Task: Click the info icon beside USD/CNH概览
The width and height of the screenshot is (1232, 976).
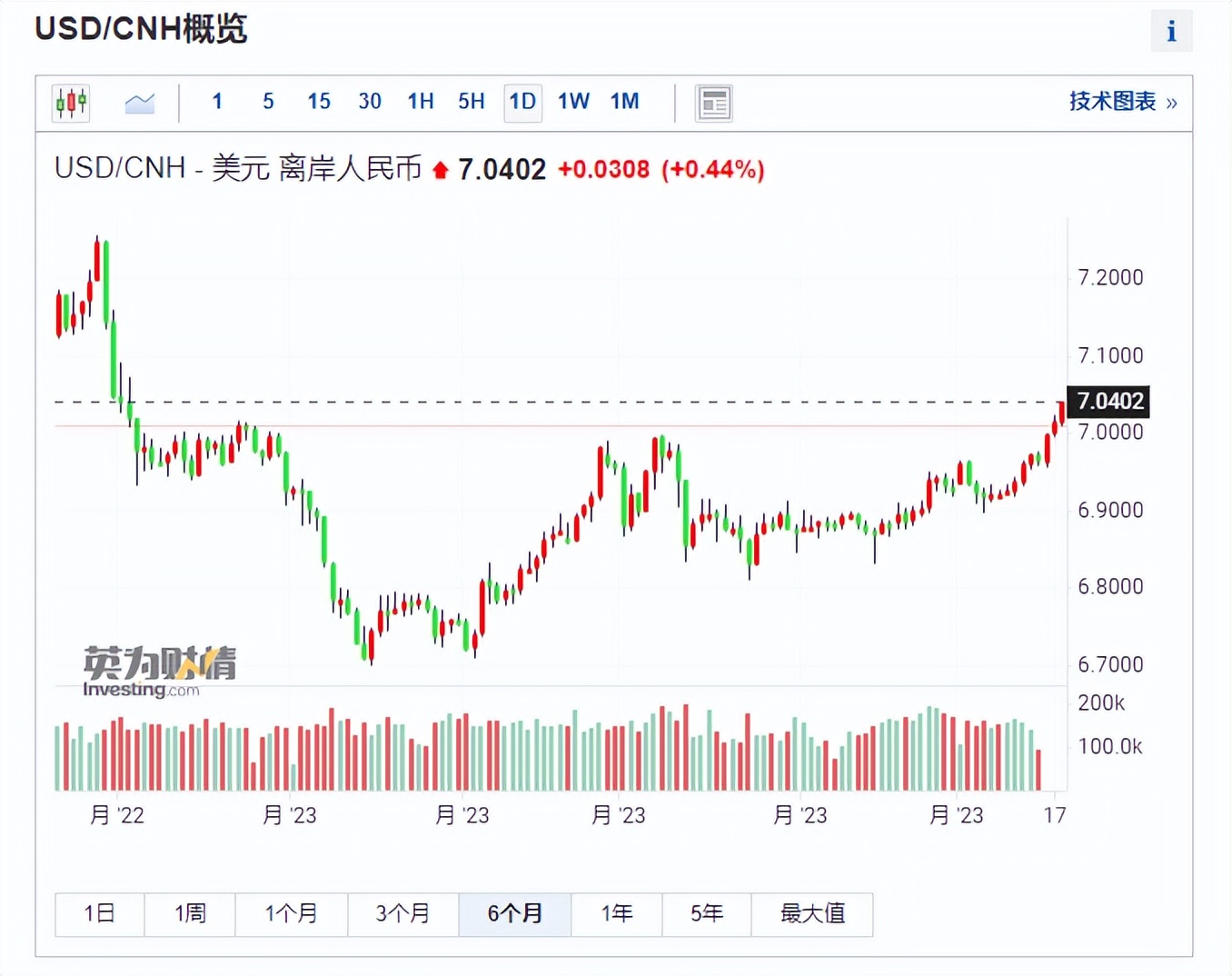Action: coord(1171,32)
